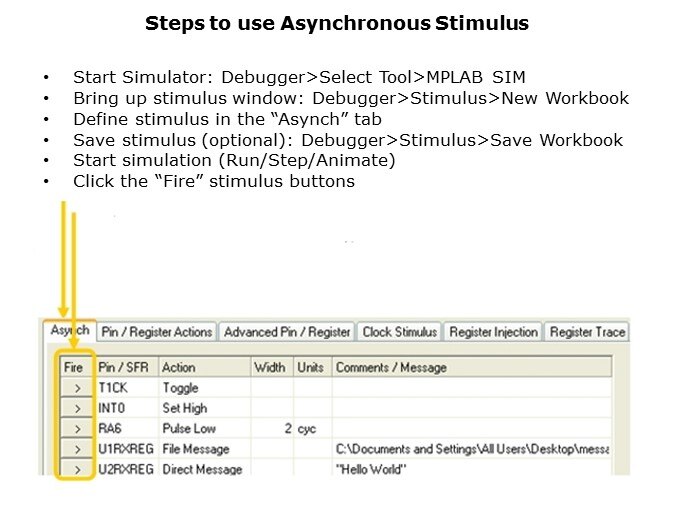Fire the T1CK Toggle stimulus
The image size is (675, 506).
tap(73, 388)
